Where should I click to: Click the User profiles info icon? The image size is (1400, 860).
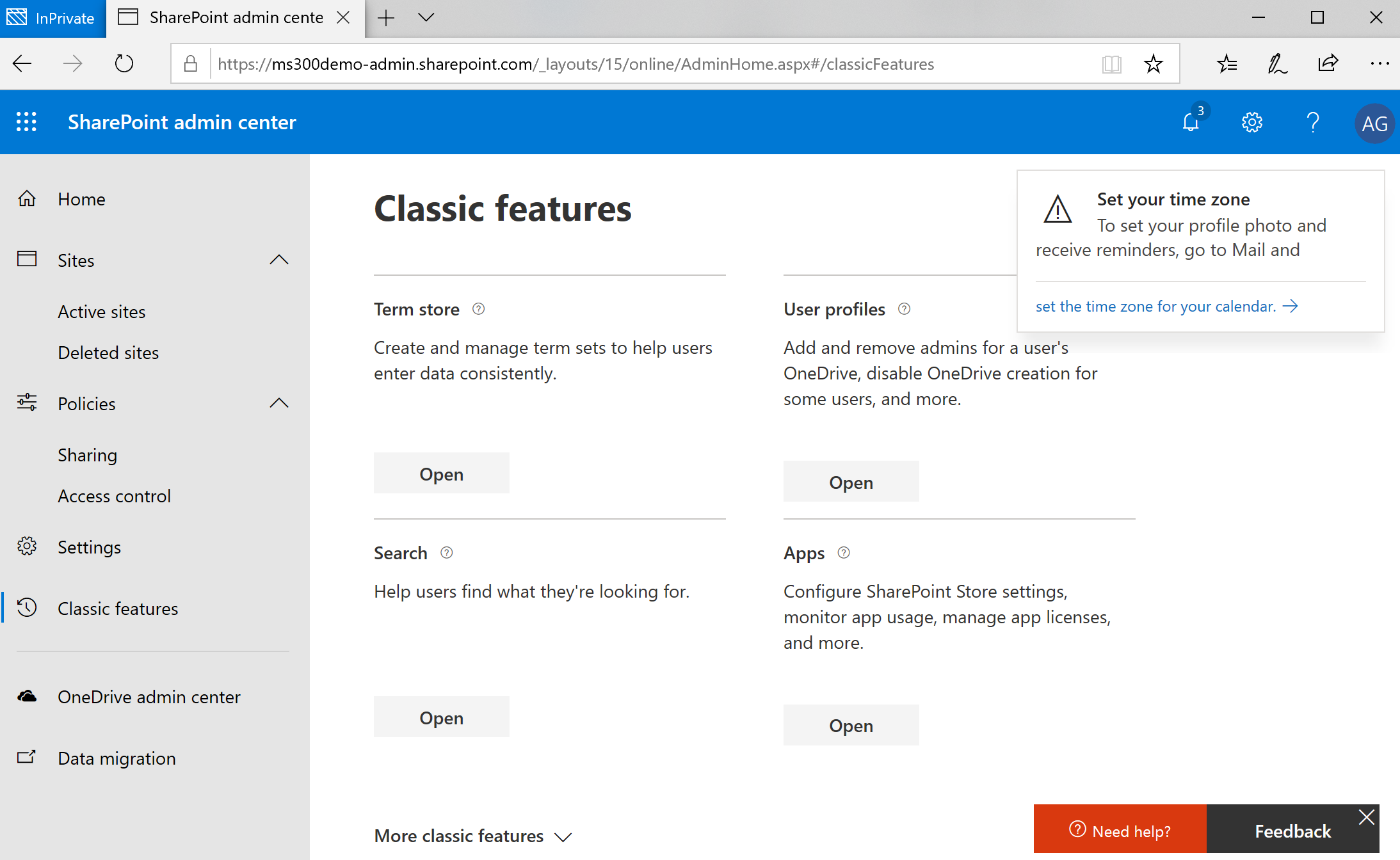[x=904, y=309]
